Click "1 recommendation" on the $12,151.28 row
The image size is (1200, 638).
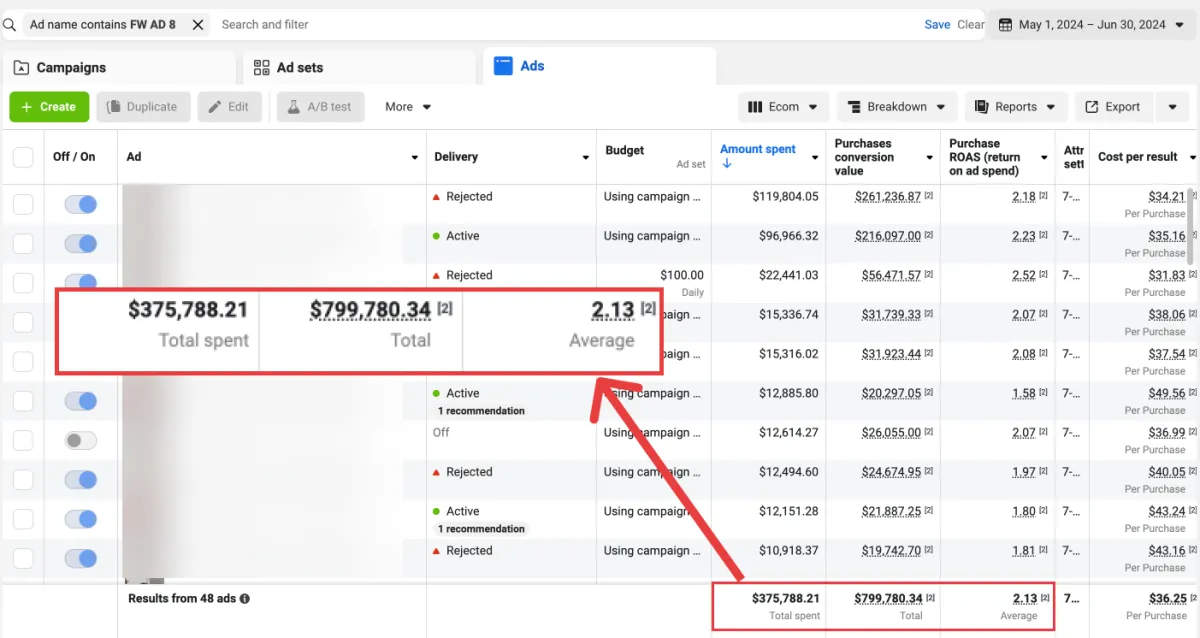pyautogui.click(x=481, y=529)
